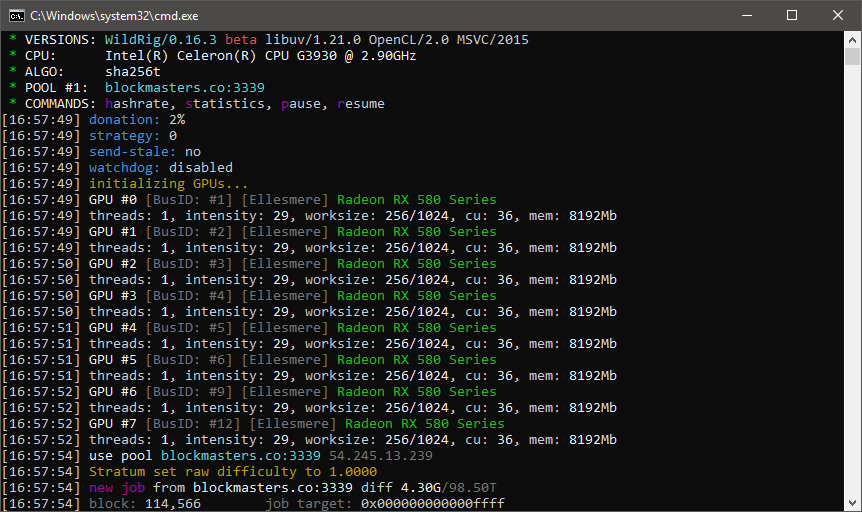862x512 pixels.
Task: Click the 'statistics' command word
Action: coord(224,103)
